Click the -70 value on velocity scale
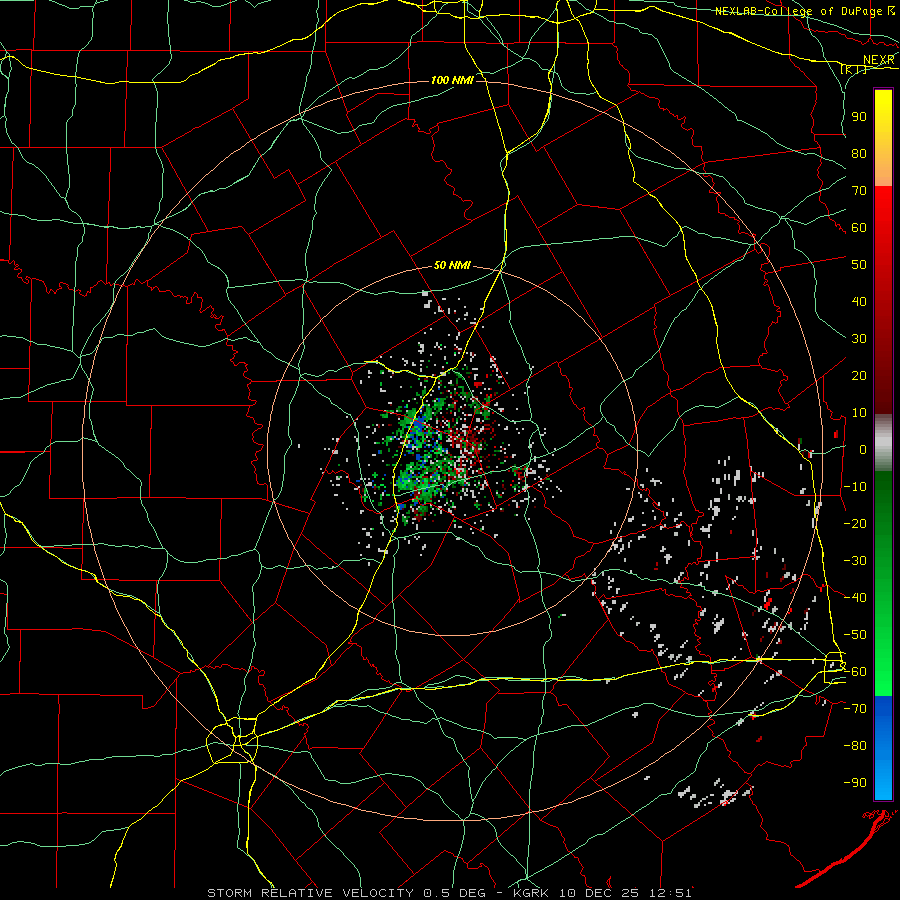Viewport: 900px width, 900px height. pos(855,709)
